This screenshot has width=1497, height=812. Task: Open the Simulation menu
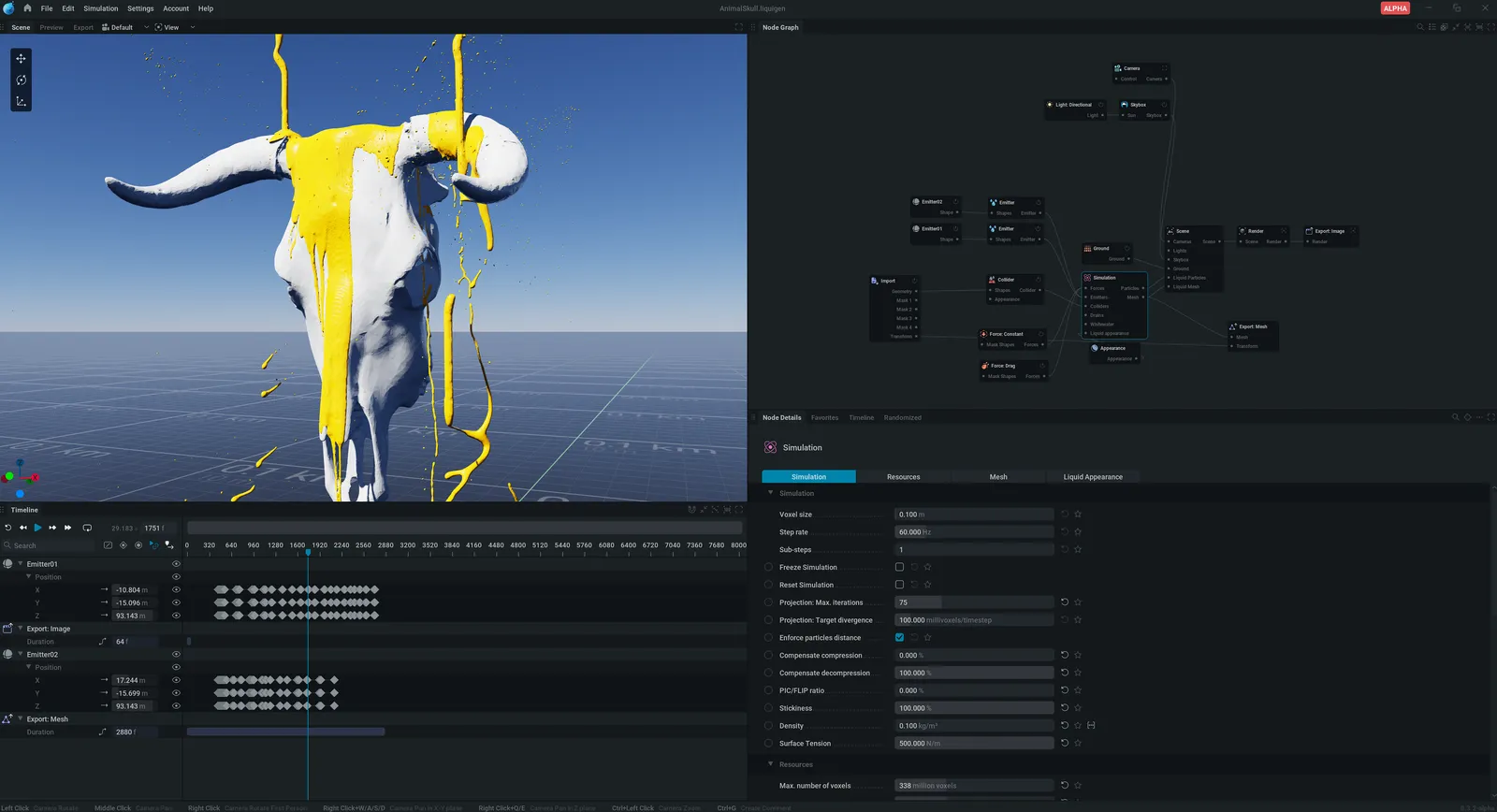click(101, 8)
